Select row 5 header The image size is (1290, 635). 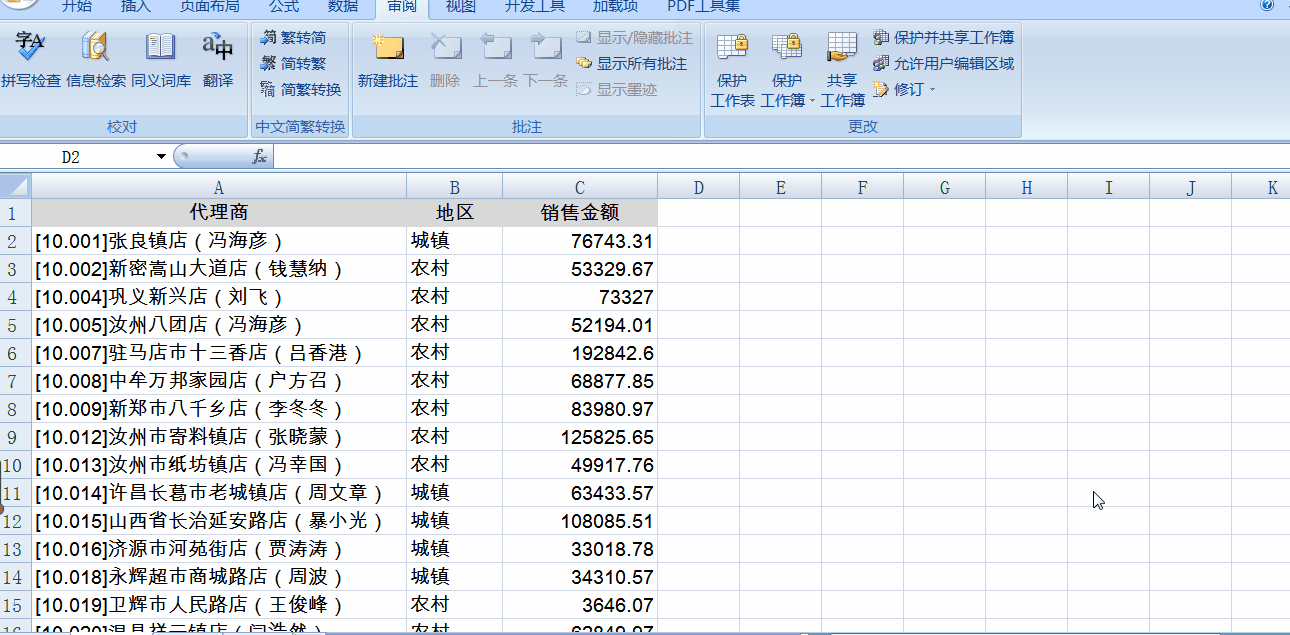[14, 325]
